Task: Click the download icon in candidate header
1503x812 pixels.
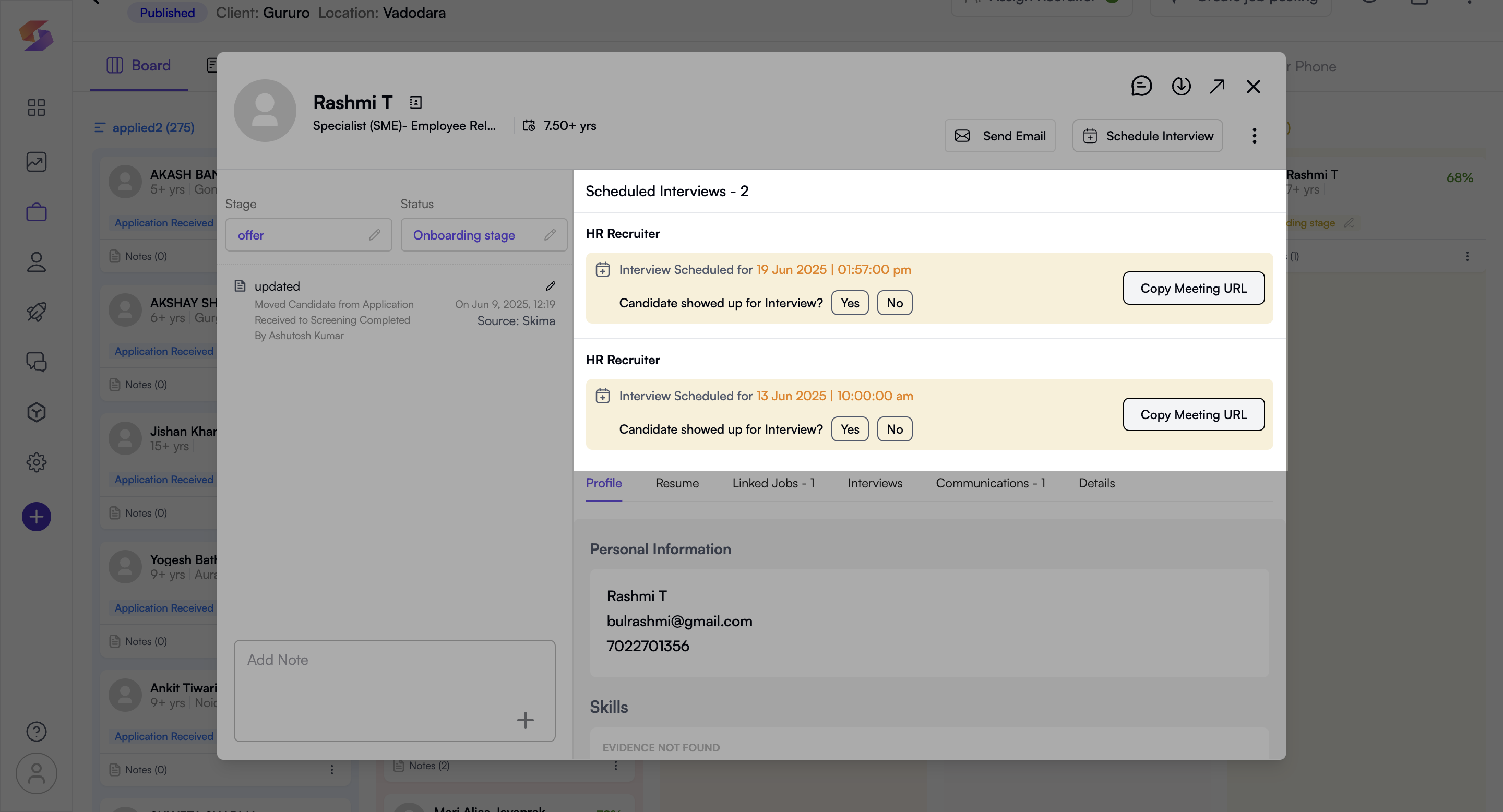Action: click(1181, 86)
